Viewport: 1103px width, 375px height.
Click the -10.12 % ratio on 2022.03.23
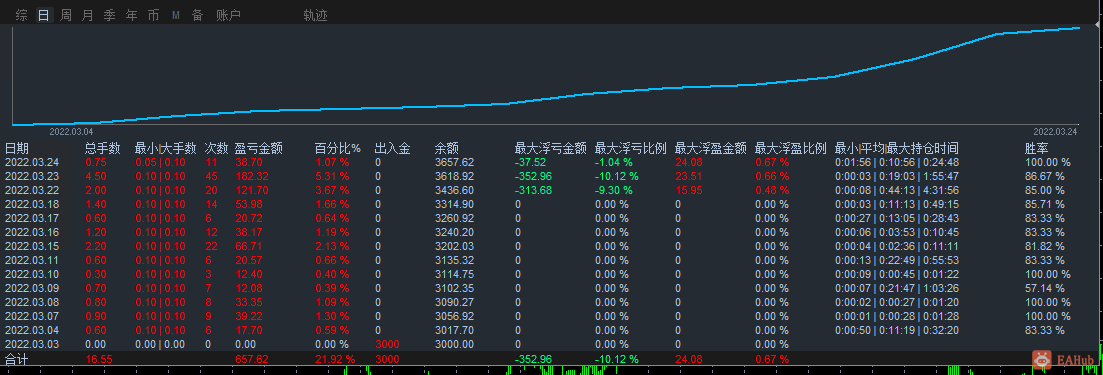pyautogui.click(x=617, y=176)
